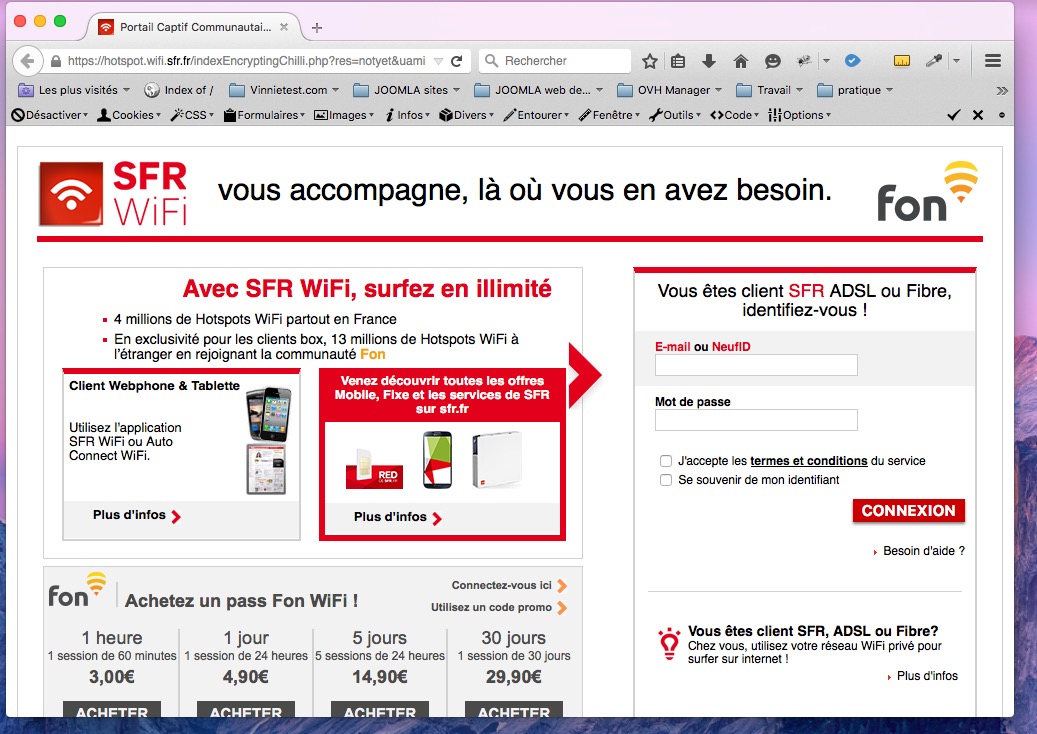The width and height of the screenshot is (1037, 734).
Task: Click the phones and tablet image
Action: [269, 440]
